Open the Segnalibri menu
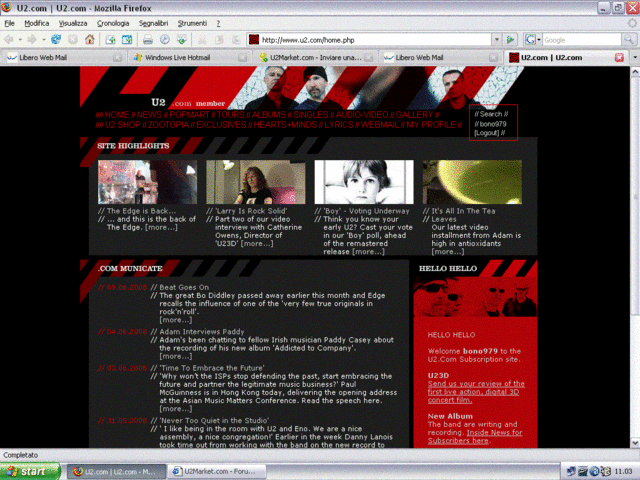The image size is (640, 480). coord(153,23)
